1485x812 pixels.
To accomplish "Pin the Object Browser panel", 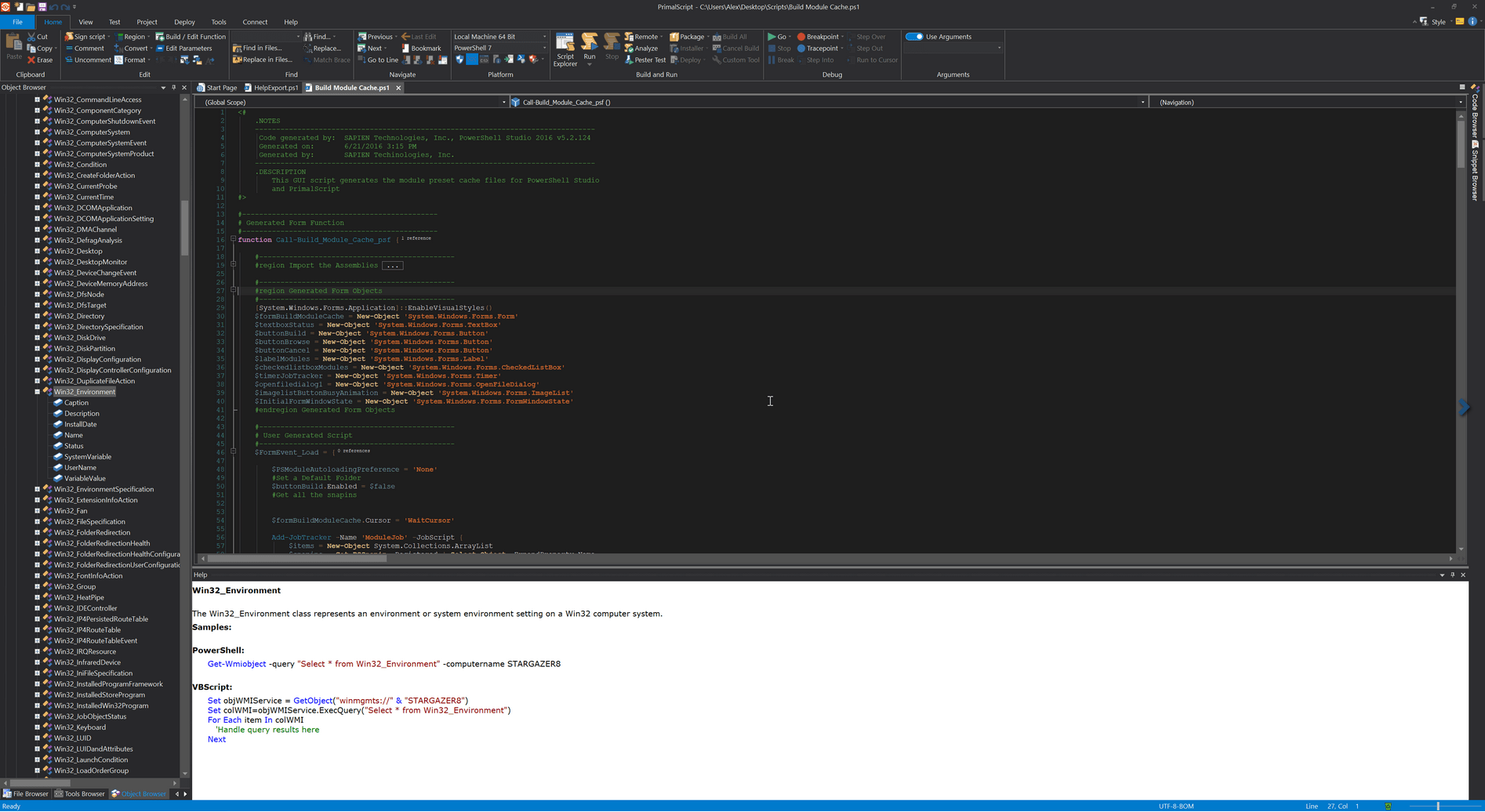I will (x=174, y=88).
